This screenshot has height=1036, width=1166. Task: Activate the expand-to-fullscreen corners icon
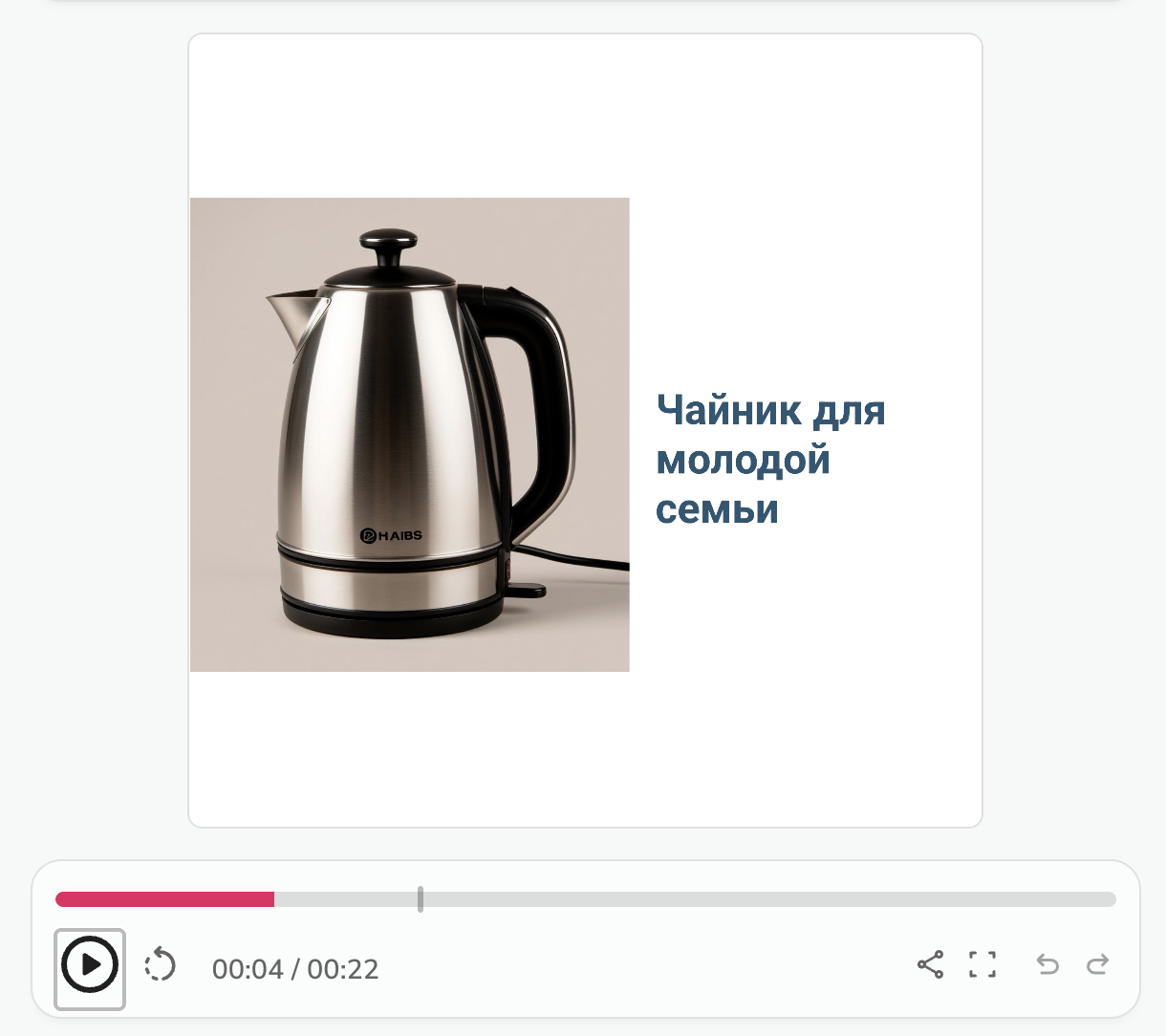[982, 965]
